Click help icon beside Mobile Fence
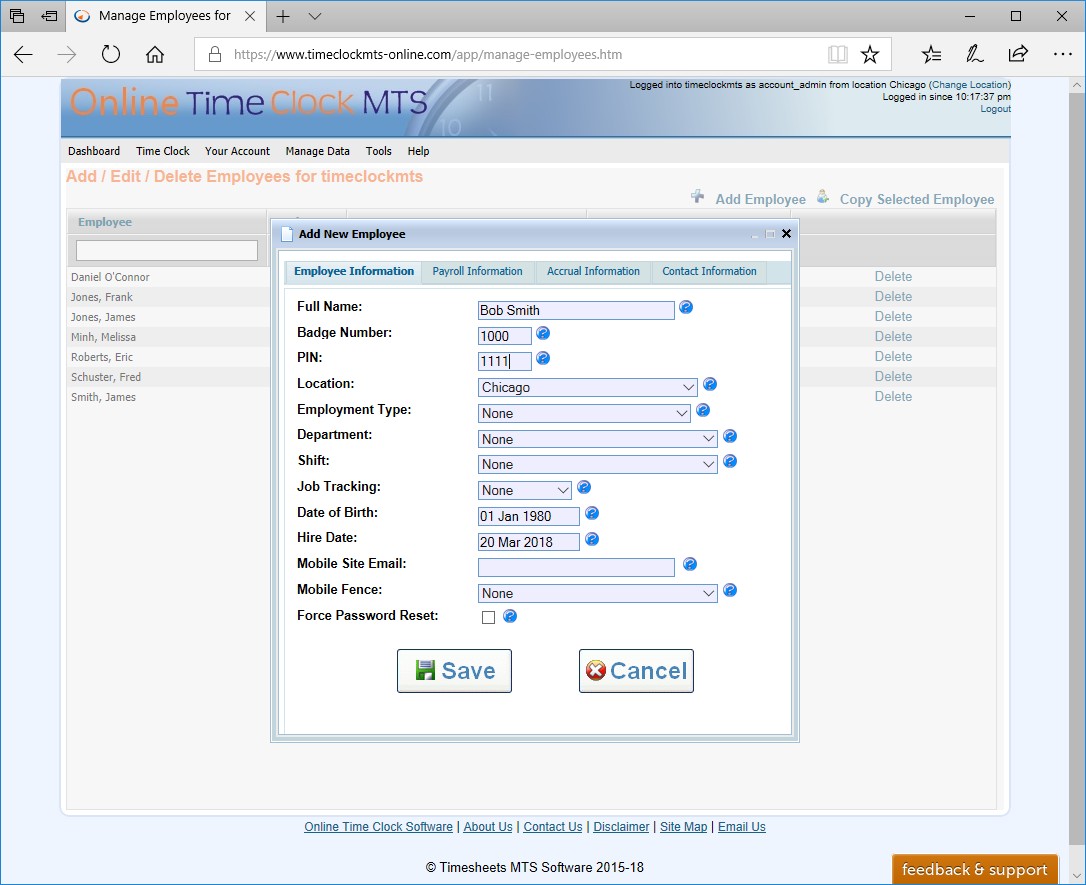 (730, 590)
